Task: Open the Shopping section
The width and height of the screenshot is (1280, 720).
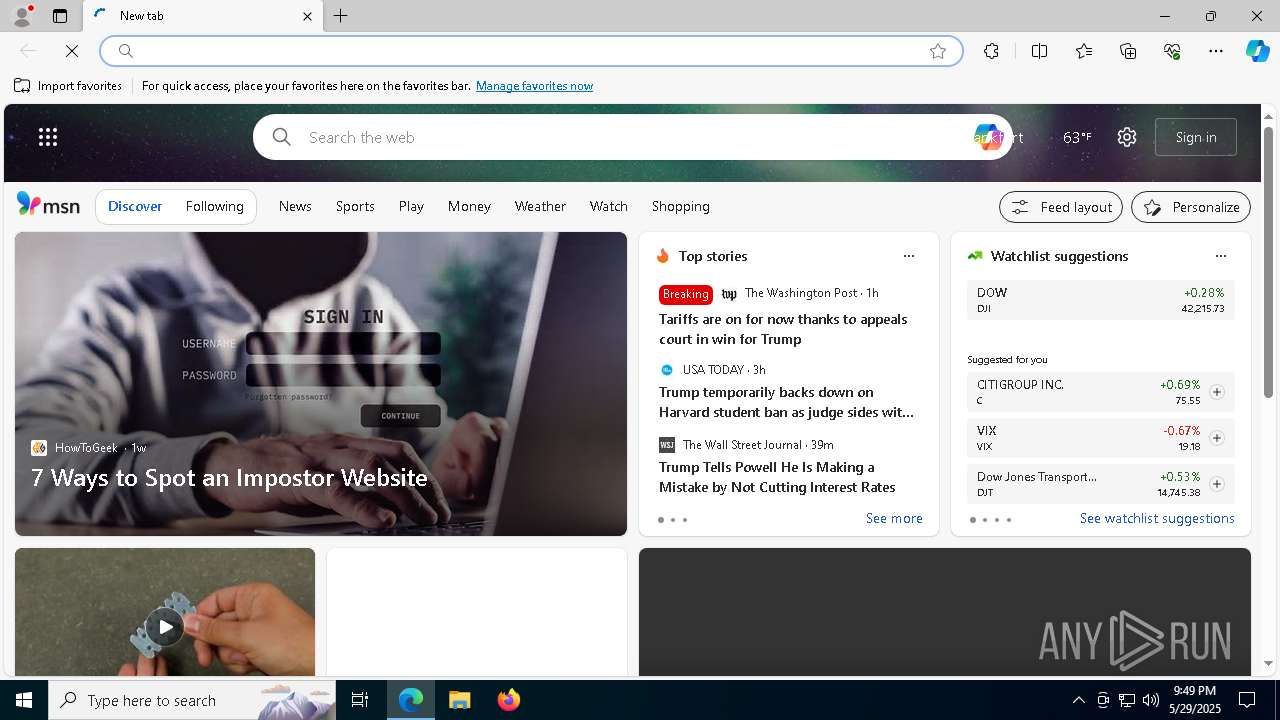Action: [681, 206]
